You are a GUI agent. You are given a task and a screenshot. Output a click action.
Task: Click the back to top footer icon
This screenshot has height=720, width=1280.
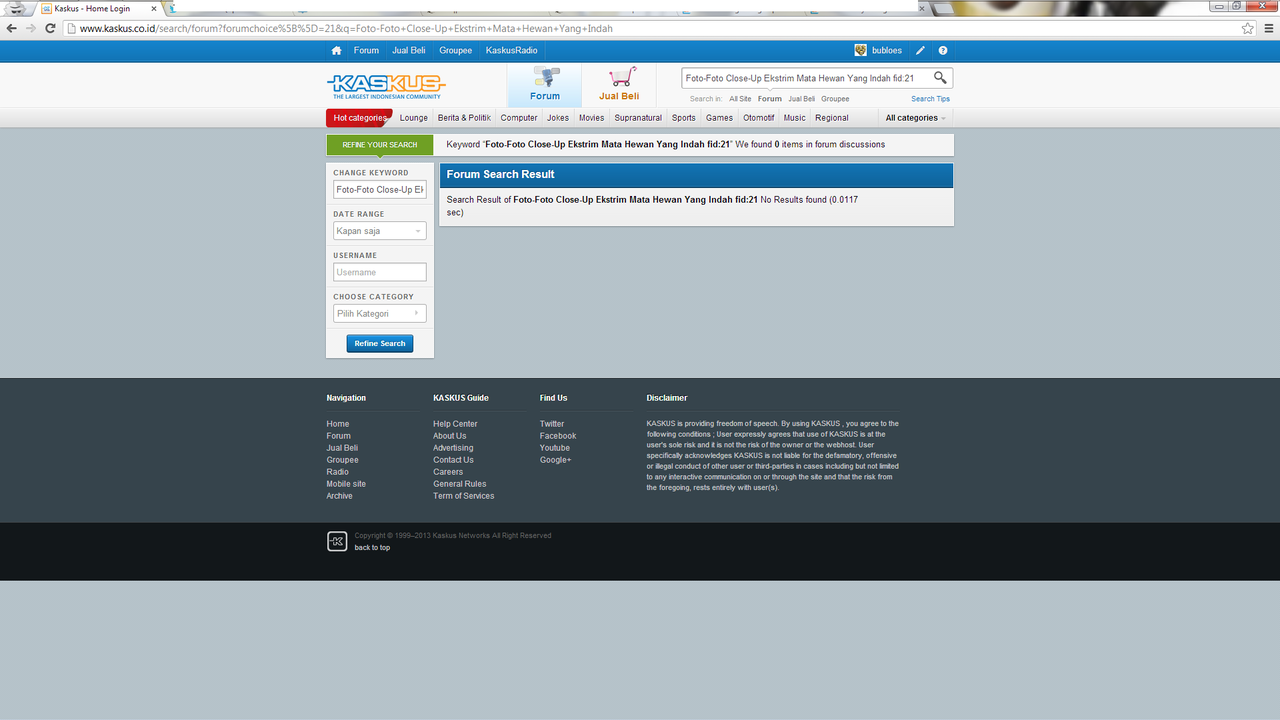point(337,542)
